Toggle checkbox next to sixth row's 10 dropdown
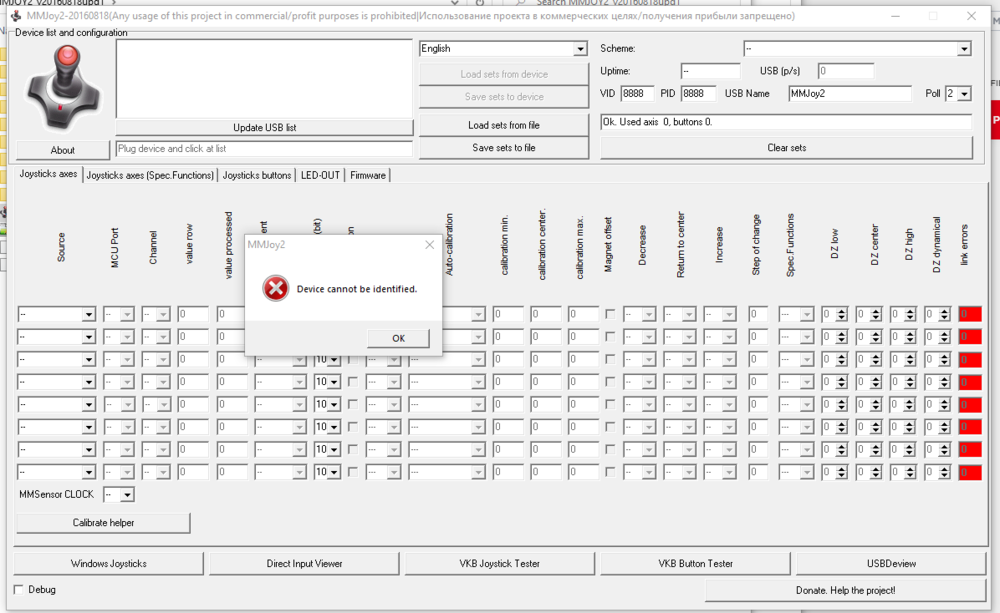The width and height of the screenshot is (1000, 613). [353, 427]
